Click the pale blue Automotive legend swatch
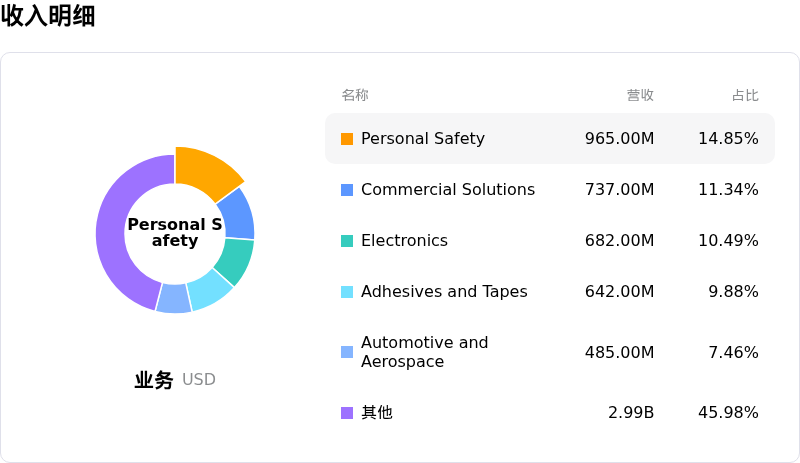This screenshot has width=800, height=463. tap(347, 352)
